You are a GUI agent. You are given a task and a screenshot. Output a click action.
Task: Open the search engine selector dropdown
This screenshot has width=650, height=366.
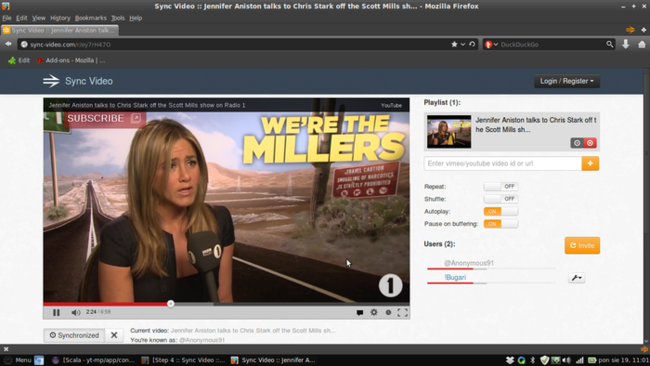coord(492,44)
